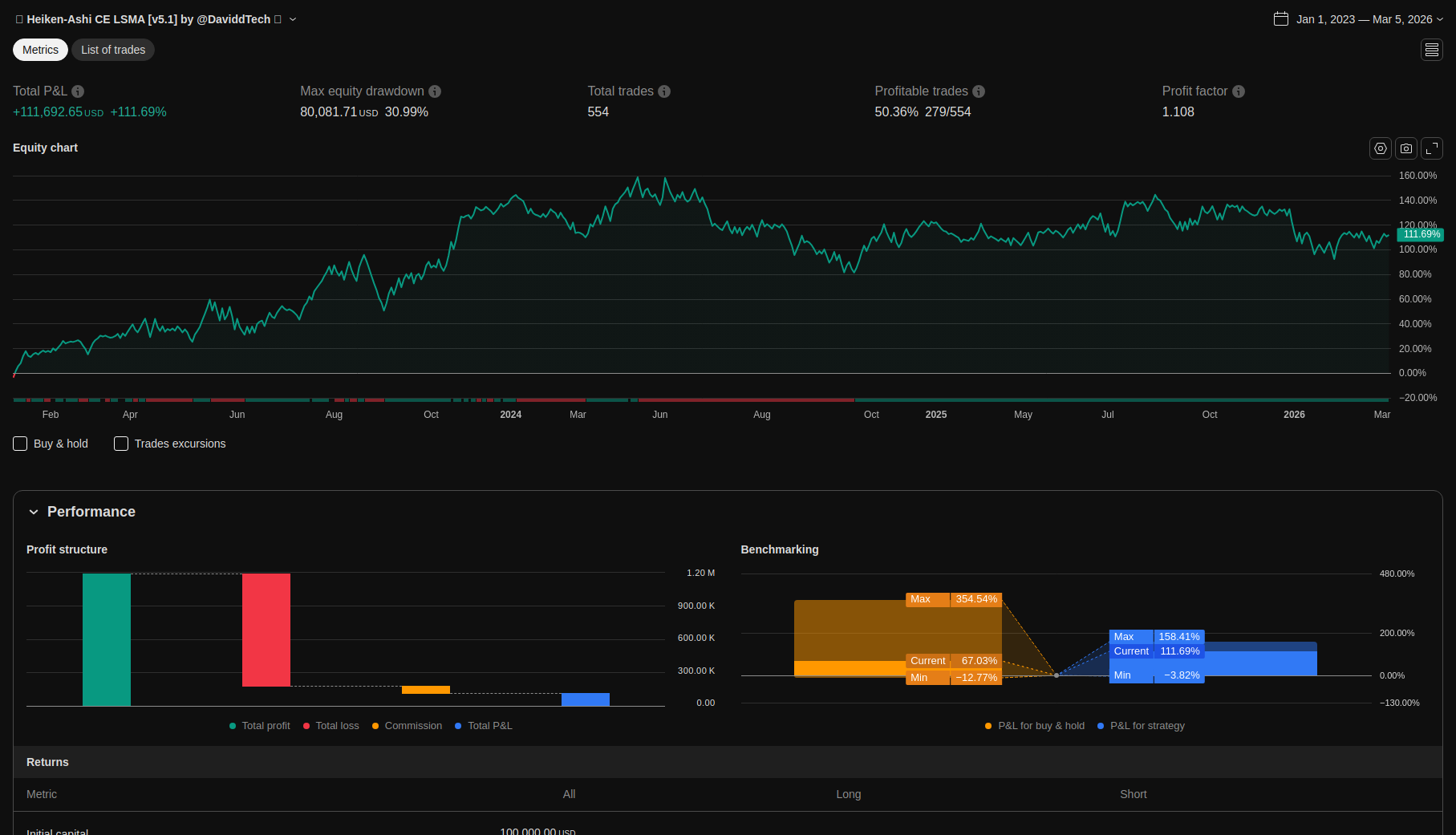The height and width of the screenshot is (835, 1456).
Task: Switch to the List of trades tab
Action: point(113,50)
